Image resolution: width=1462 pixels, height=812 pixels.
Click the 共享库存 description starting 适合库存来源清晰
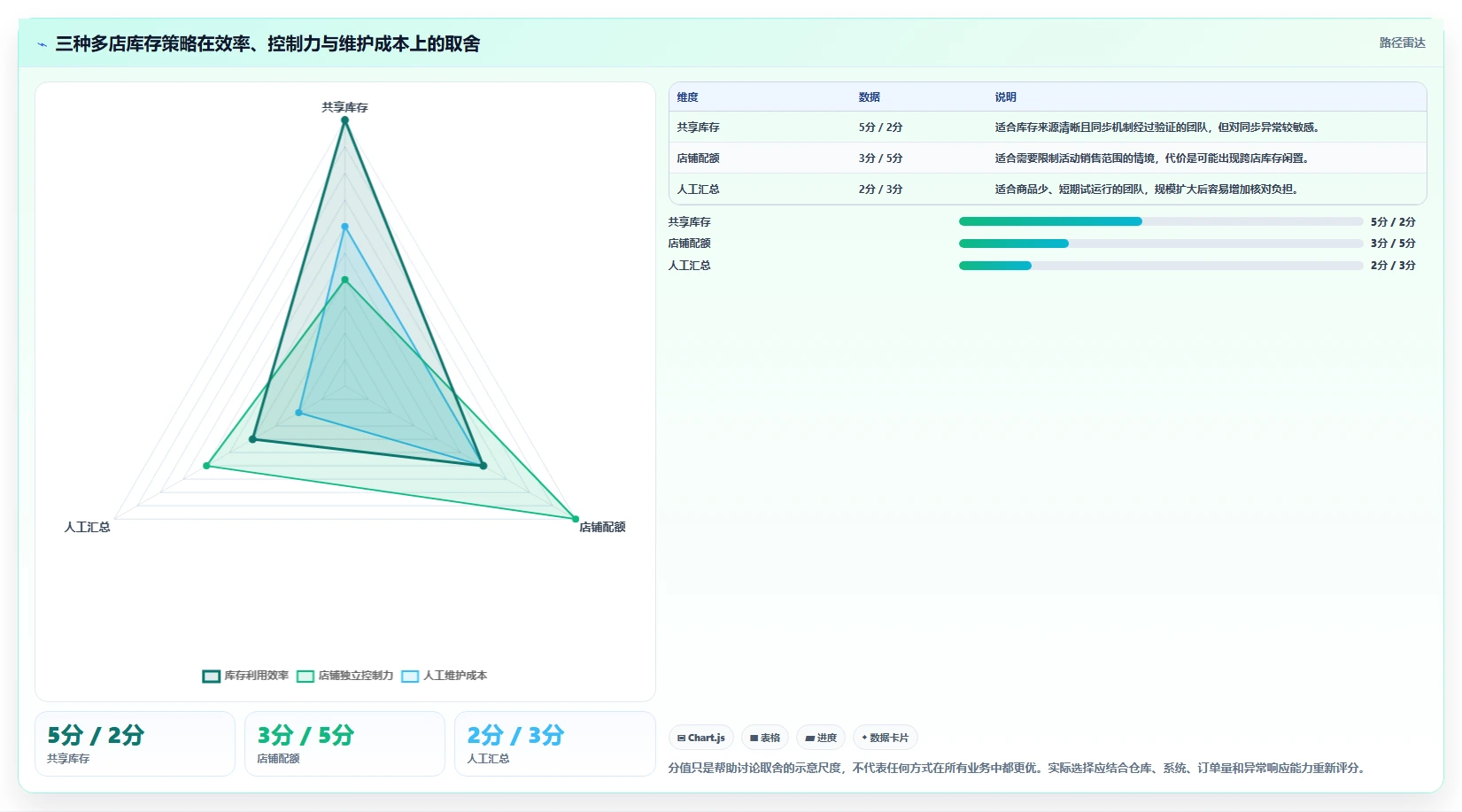pos(1159,128)
